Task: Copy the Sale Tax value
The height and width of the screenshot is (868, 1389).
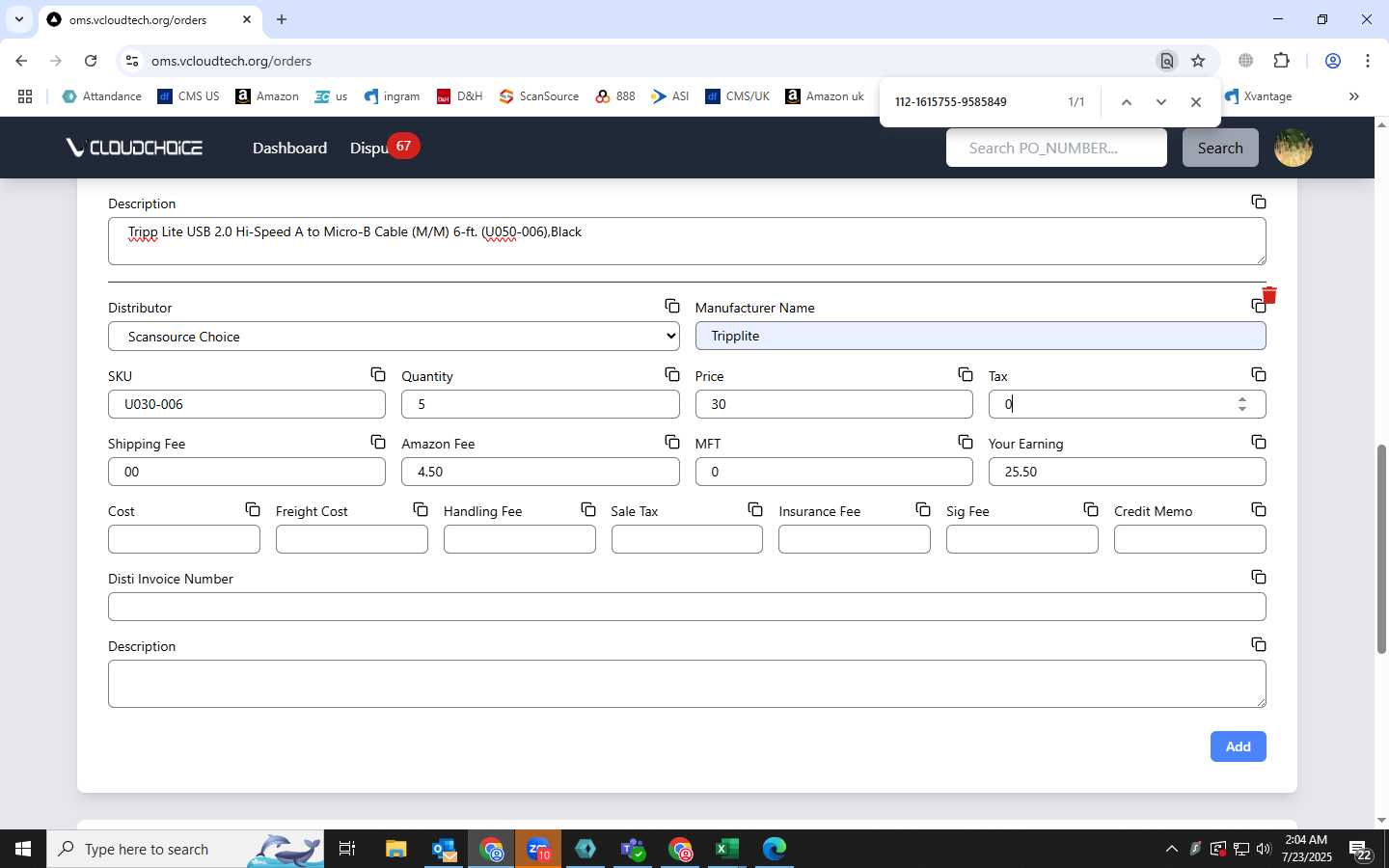Action: [x=755, y=509]
